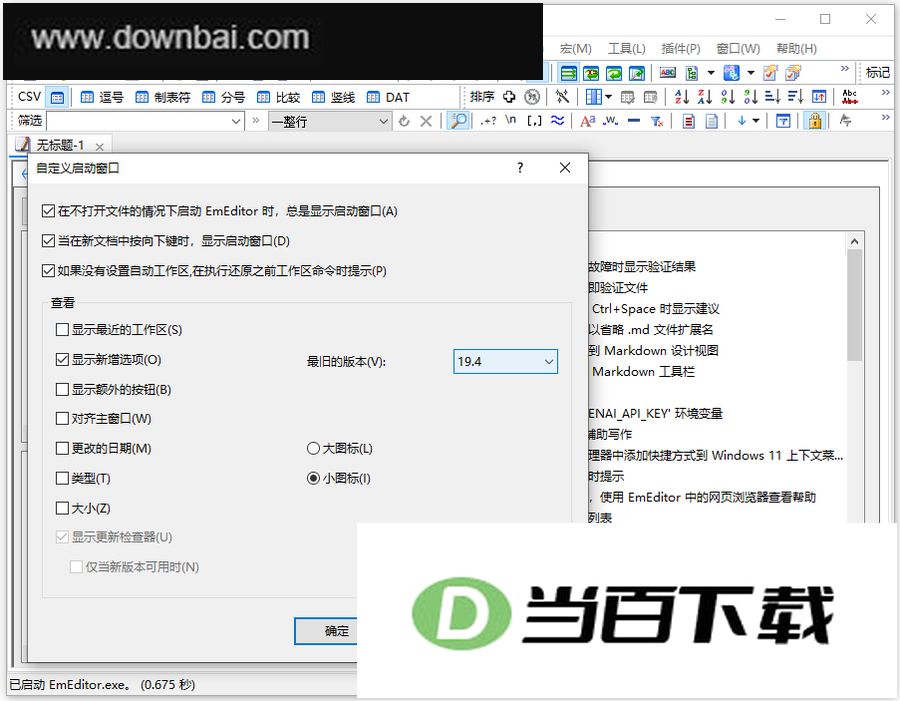Click the DAT mode button
Image resolution: width=900 pixels, height=701 pixels.
[388, 98]
